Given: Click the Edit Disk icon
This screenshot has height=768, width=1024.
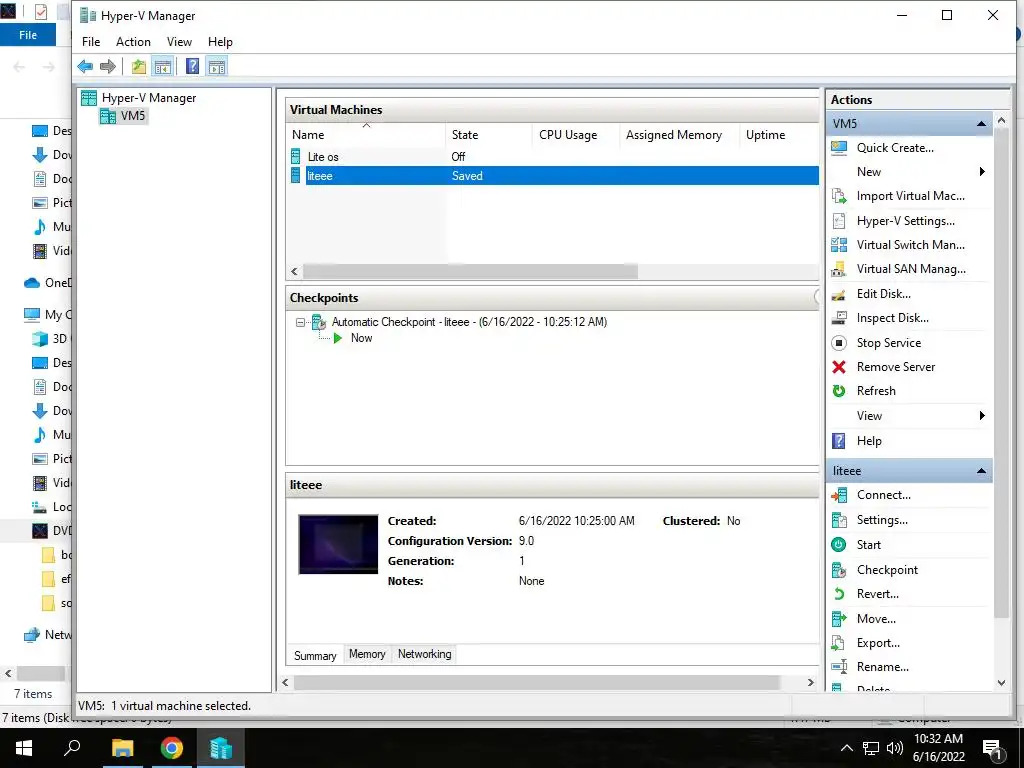Looking at the screenshot, I should [839, 294].
